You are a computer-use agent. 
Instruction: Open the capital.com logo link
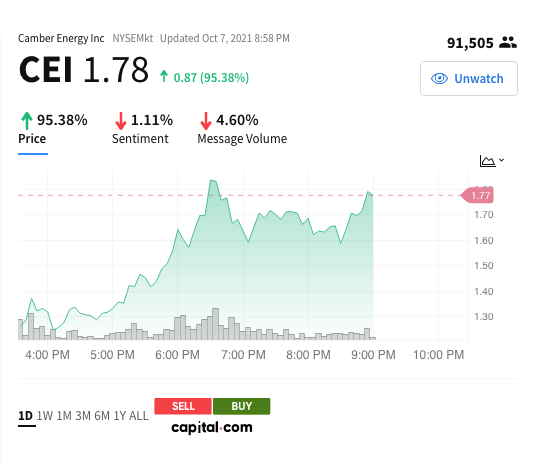[212, 427]
